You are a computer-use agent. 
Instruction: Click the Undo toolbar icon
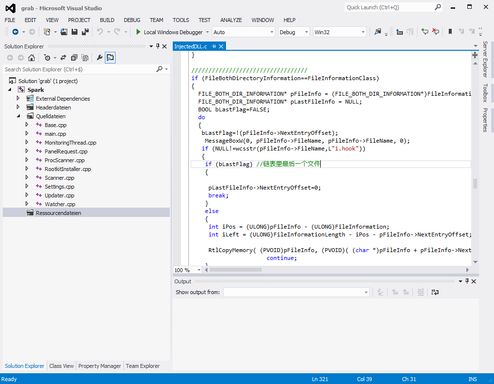100,32
